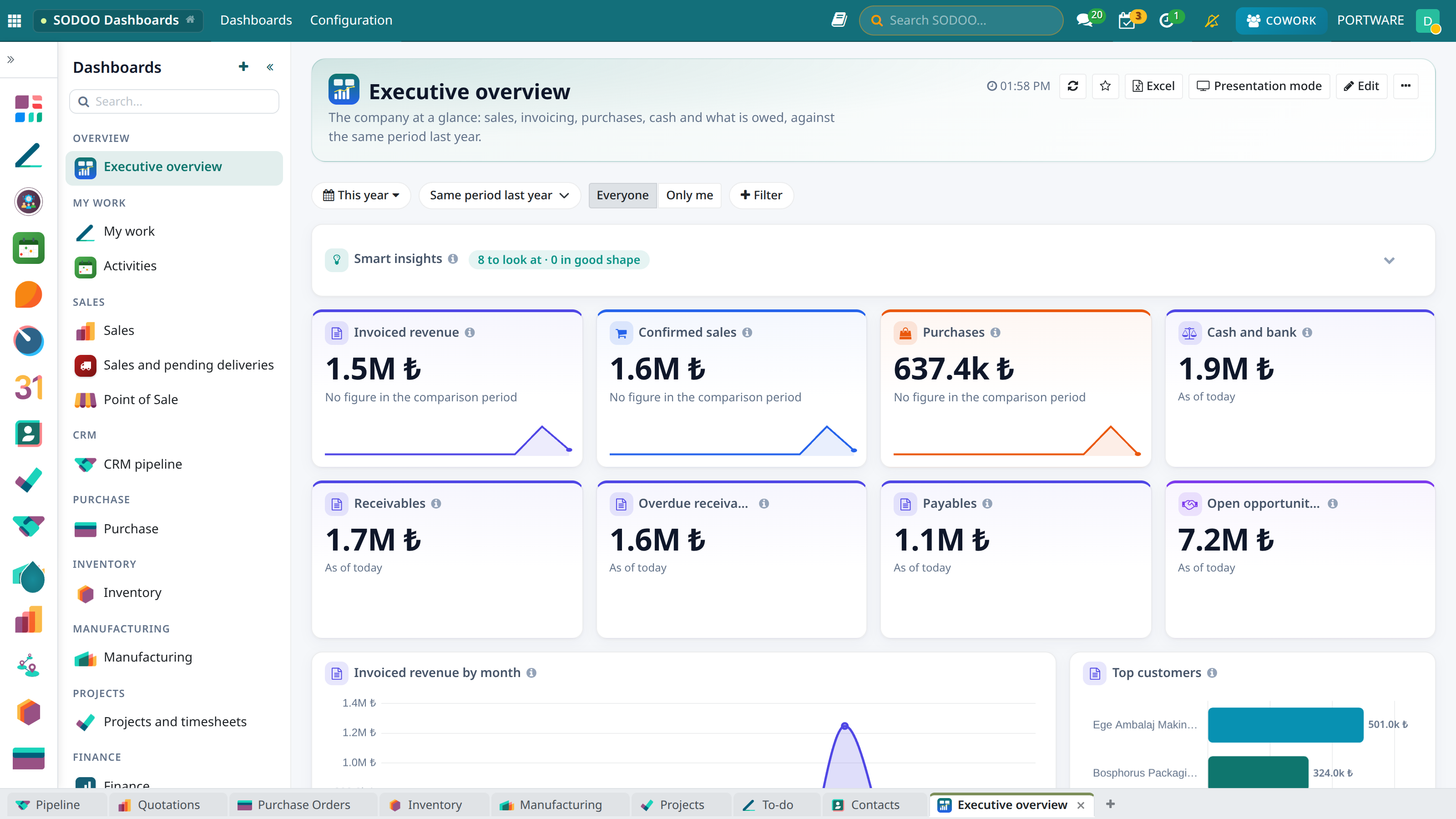Click the Edit dashboard button
The height and width of the screenshot is (819, 1456).
(x=1361, y=86)
